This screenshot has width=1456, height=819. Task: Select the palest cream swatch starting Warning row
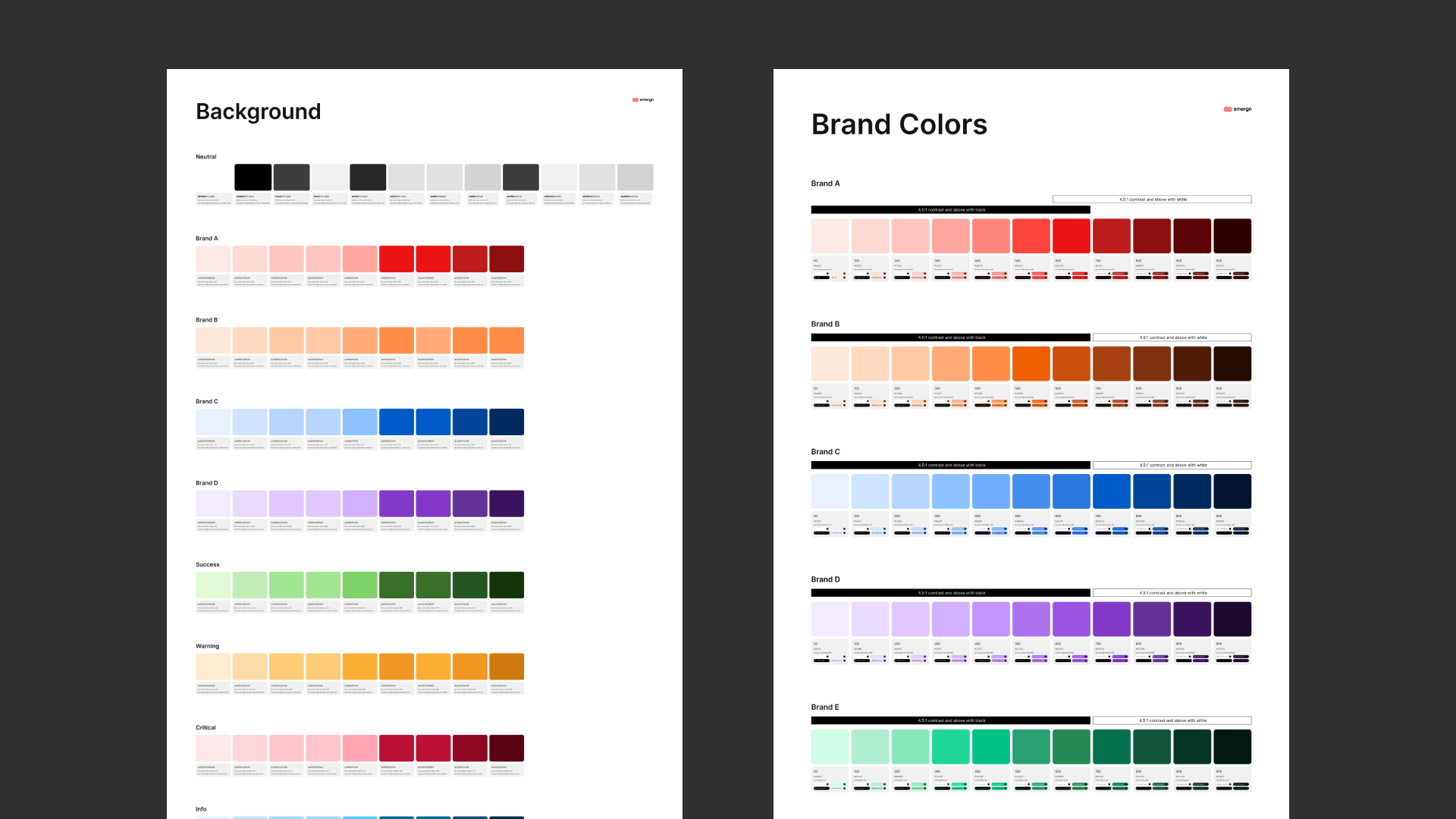pyautogui.click(x=213, y=667)
